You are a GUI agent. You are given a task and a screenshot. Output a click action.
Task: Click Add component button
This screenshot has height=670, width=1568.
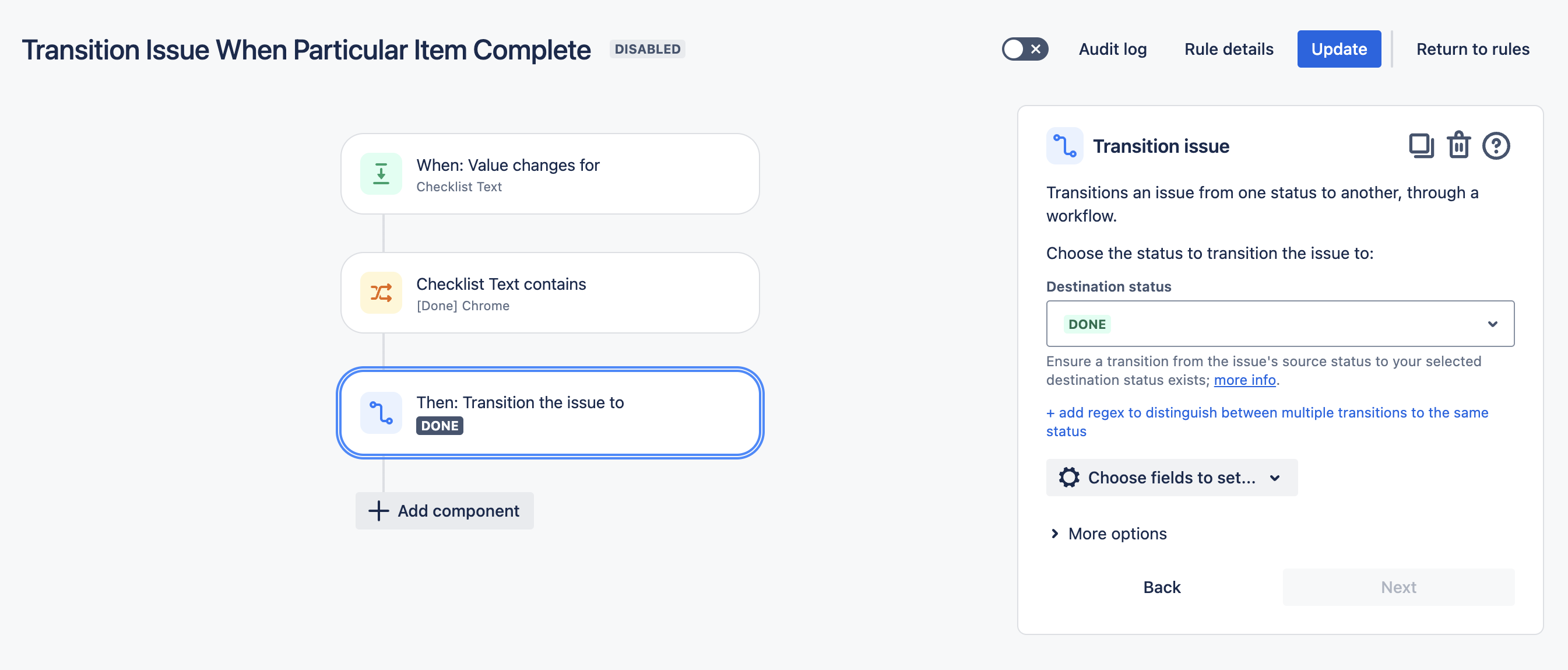444,511
